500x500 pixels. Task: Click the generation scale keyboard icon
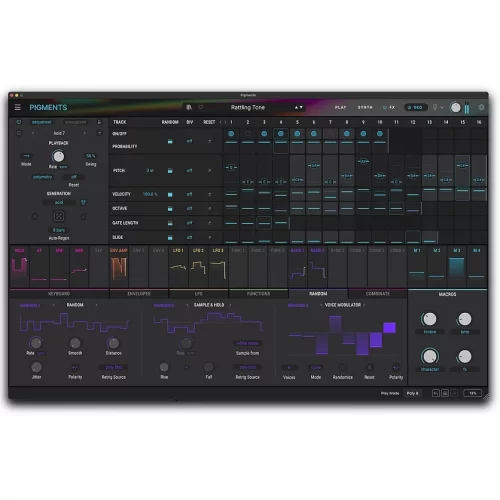tap(83, 202)
